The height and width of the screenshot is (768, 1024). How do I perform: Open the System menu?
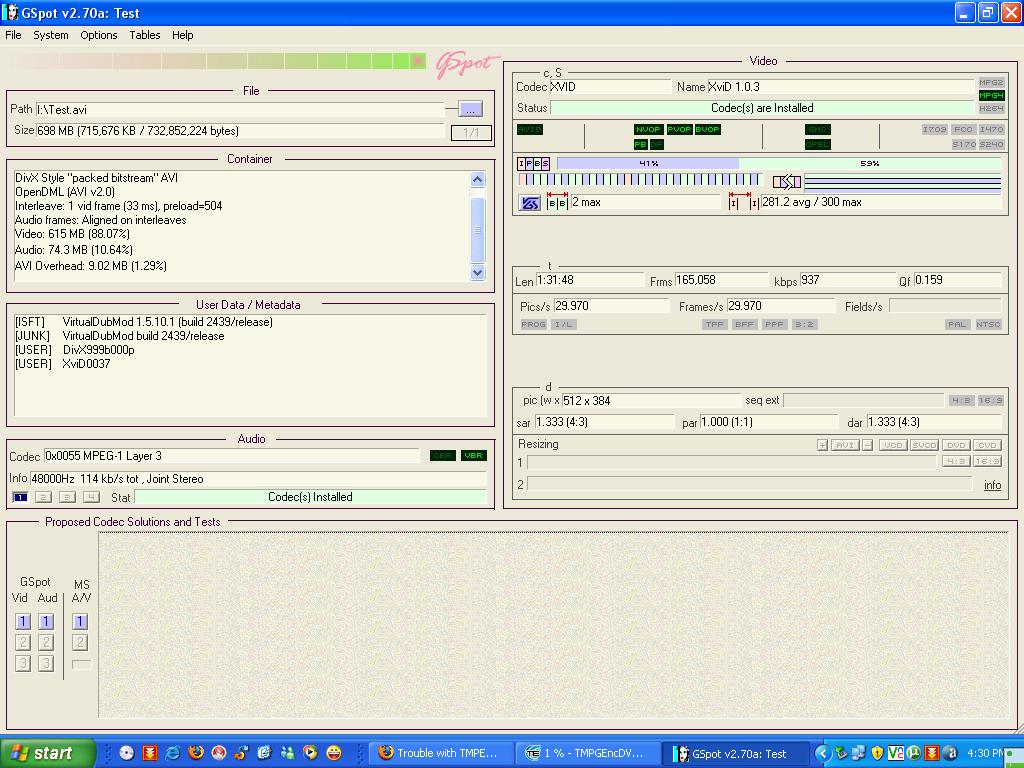(x=51, y=35)
